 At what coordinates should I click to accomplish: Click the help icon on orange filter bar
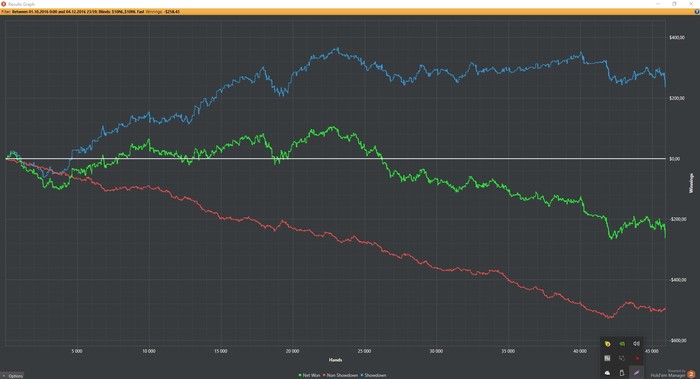point(696,12)
